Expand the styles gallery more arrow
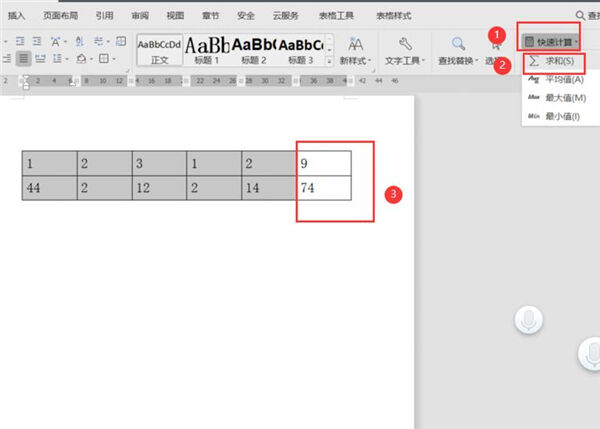 329,61
